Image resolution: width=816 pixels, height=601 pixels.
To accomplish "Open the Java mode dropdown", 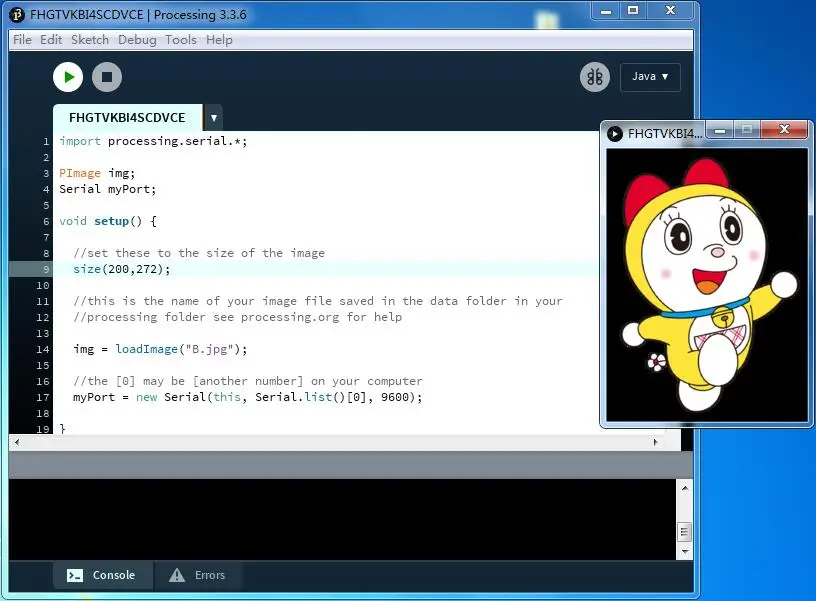I will (650, 77).
